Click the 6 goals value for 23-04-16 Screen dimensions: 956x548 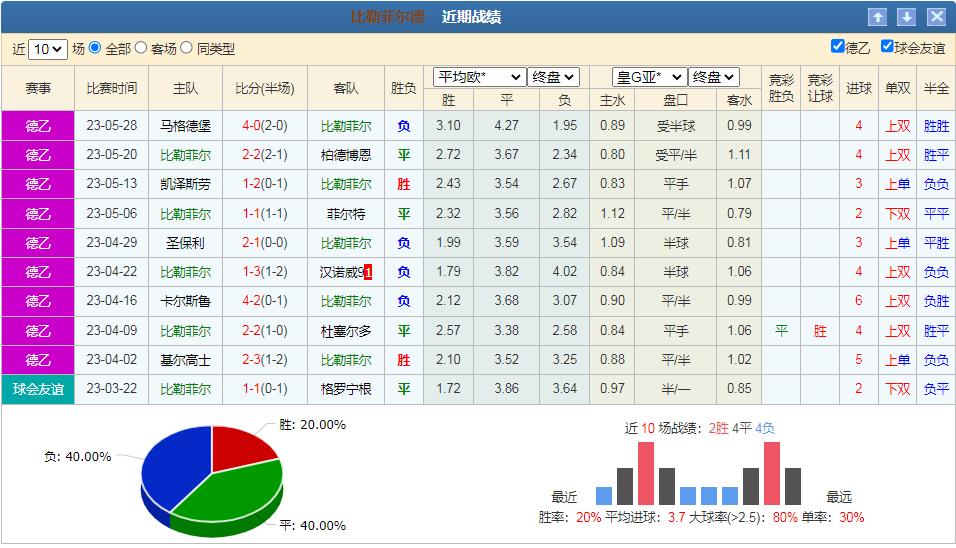858,301
